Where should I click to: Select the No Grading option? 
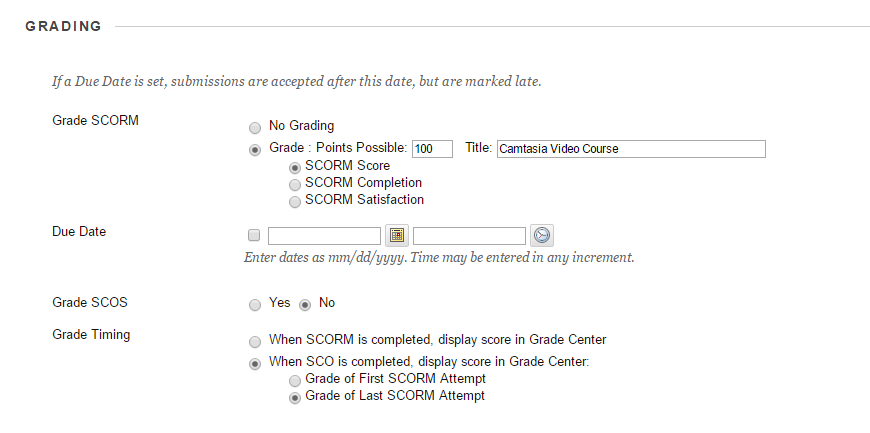pyautogui.click(x=255, y=127)
